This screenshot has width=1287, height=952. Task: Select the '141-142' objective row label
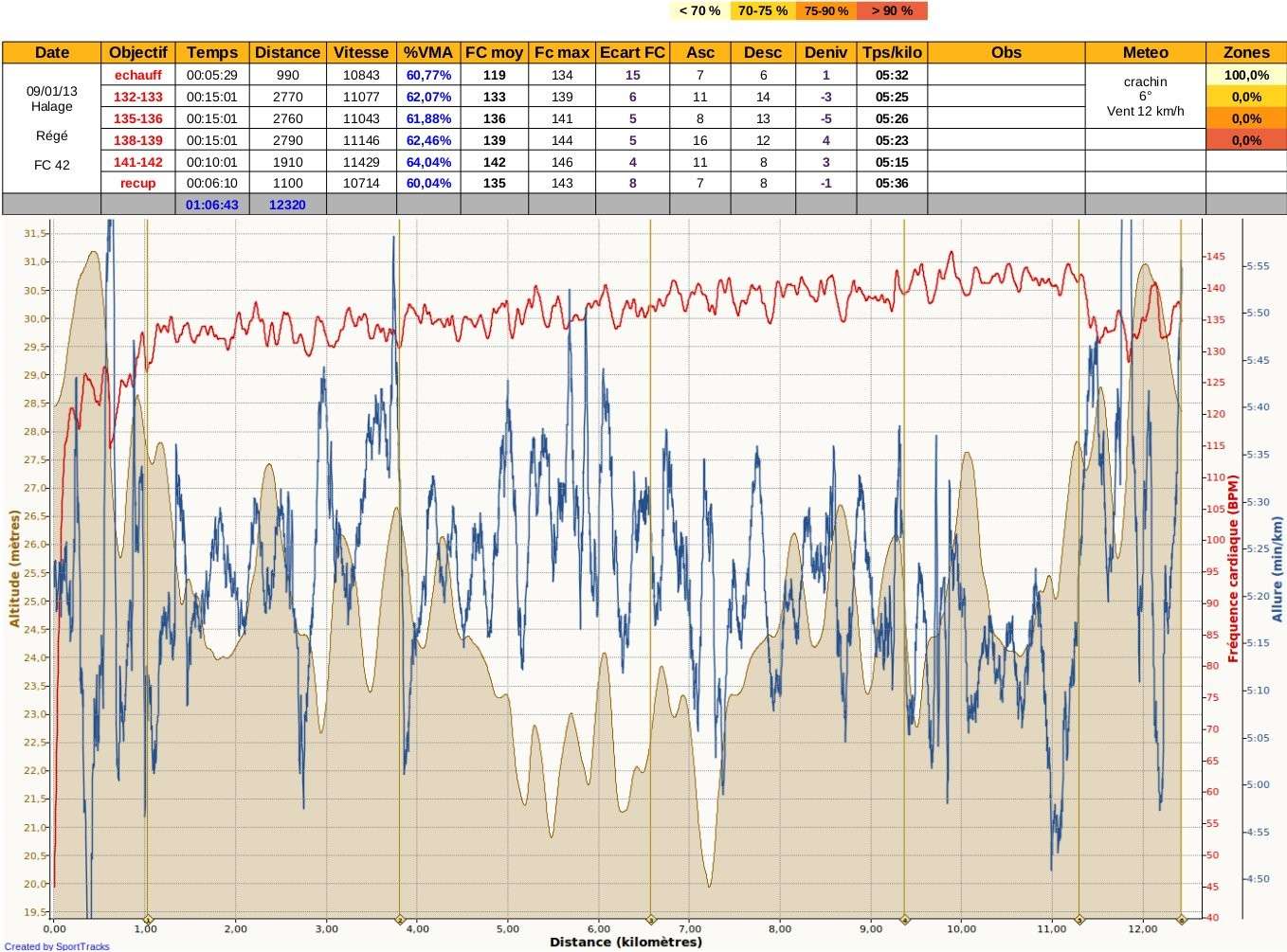[138, 162]
